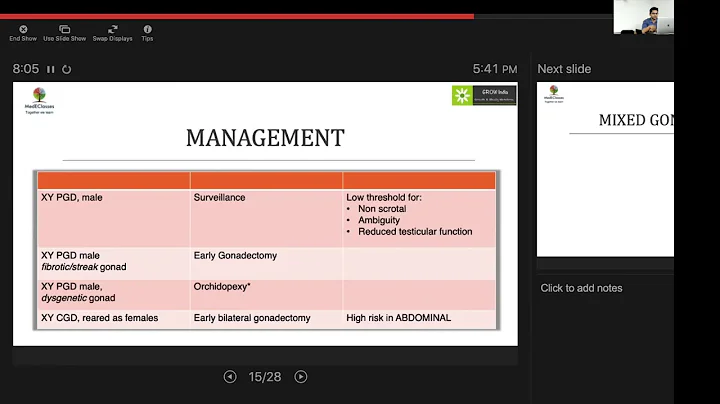Screen dimensions: 720x404
Task: Click the 'Non scrotal' bullet
Action: click(x=382, y=209)
